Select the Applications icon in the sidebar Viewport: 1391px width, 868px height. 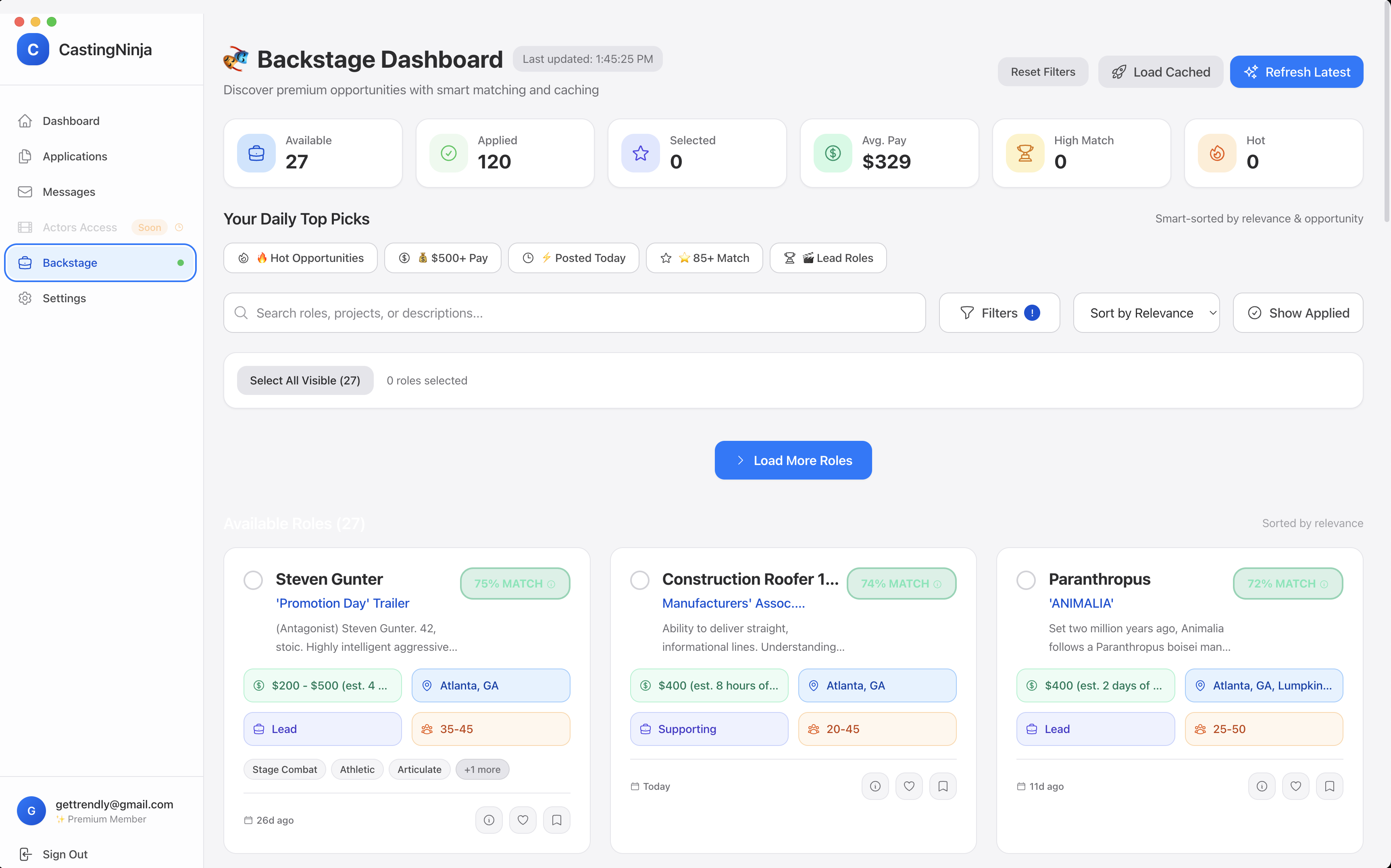click(x=25, y=156)
